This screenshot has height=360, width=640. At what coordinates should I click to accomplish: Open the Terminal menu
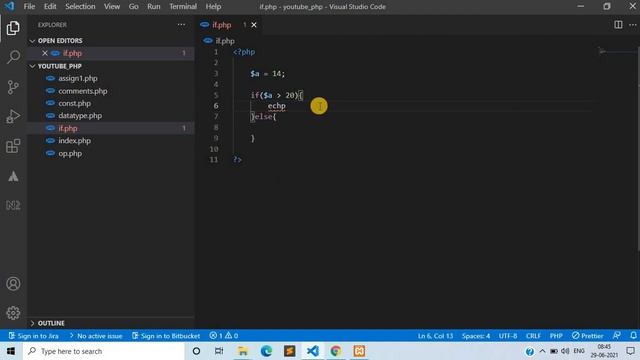point(183,7)
